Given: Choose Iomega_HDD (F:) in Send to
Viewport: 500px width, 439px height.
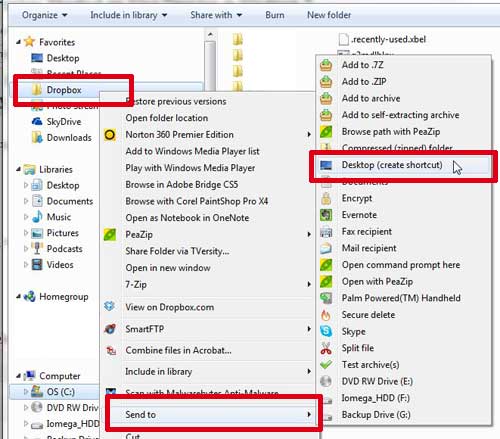Looking at the screenshot, I should [x=403, y=398].
